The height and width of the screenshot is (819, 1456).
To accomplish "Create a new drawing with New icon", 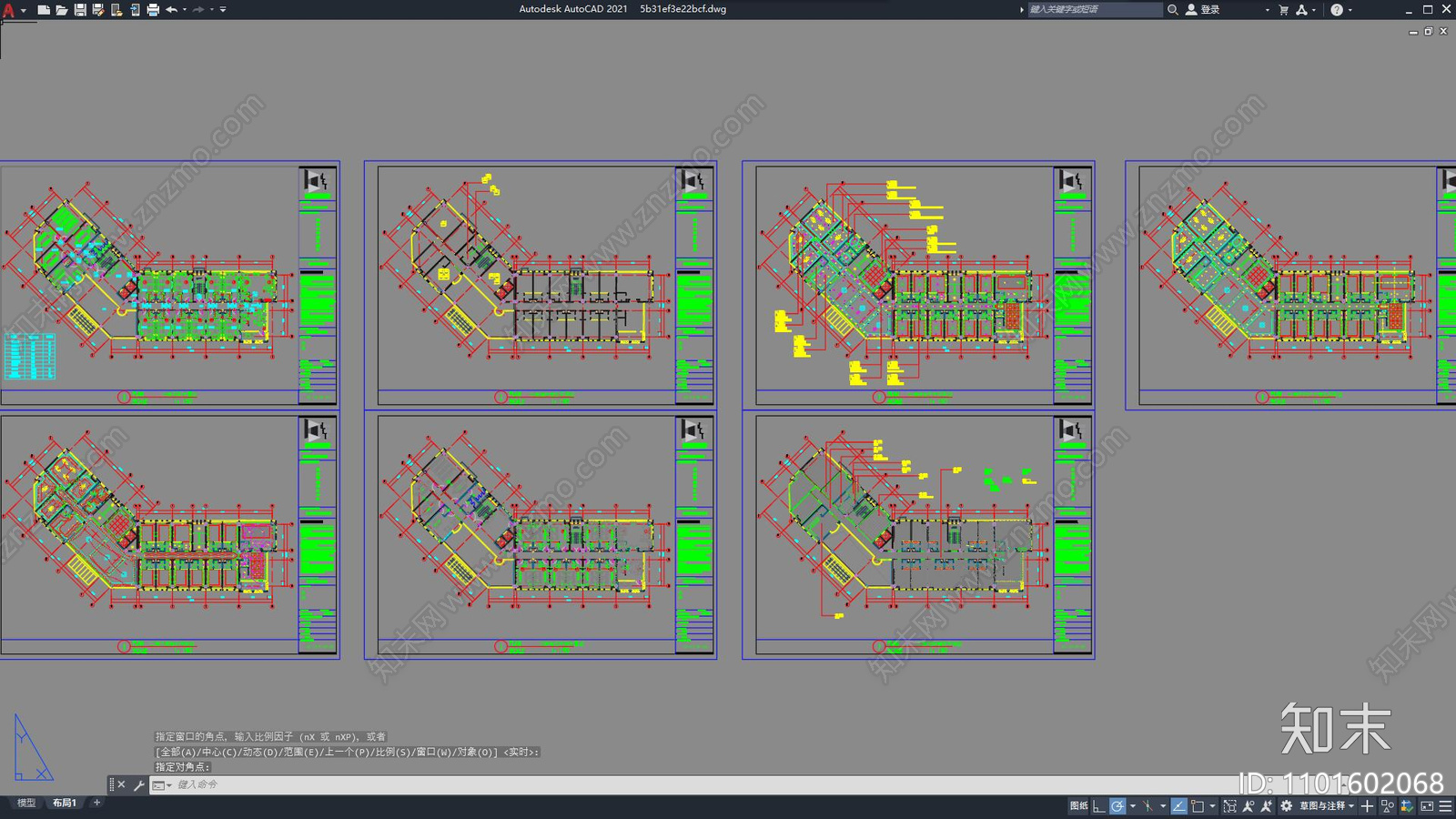I will [x=43, y=10].
